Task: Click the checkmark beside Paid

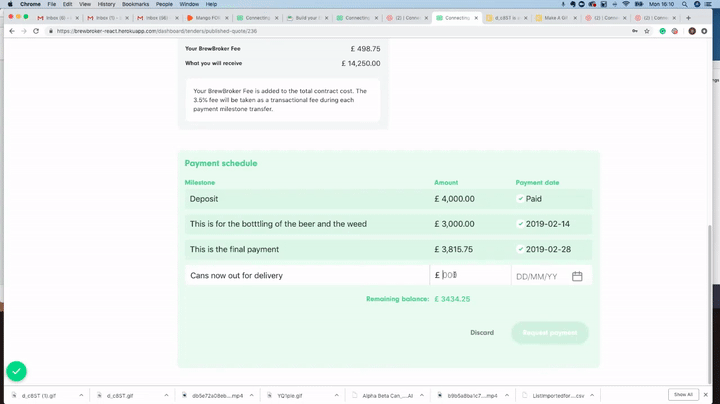Action: pyautogui.click(x=520, y=199)
